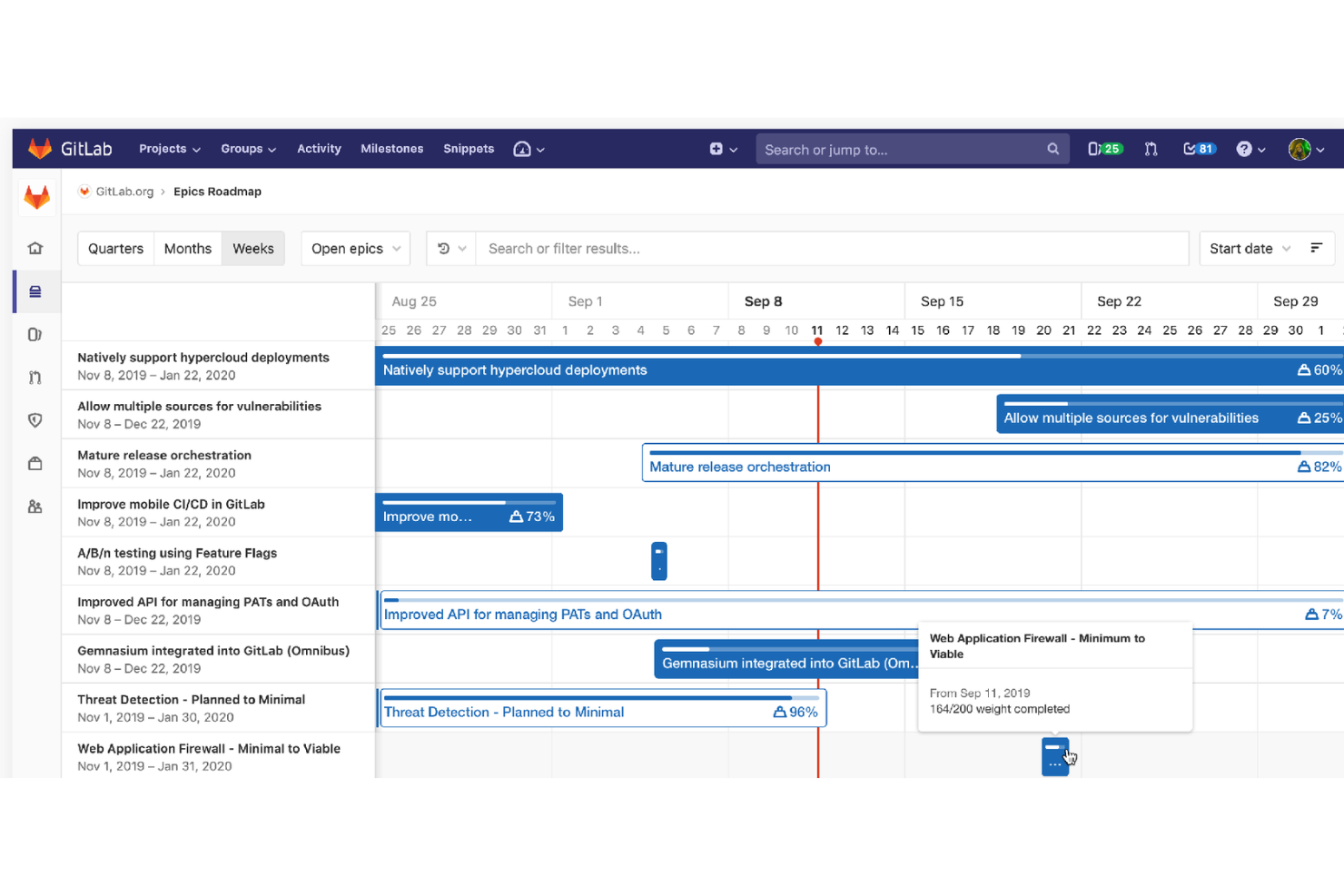Open Web Application Firewall - Minimal to Viable
The height and width of the screenshot is (896, 1344).
coord(209,749)
